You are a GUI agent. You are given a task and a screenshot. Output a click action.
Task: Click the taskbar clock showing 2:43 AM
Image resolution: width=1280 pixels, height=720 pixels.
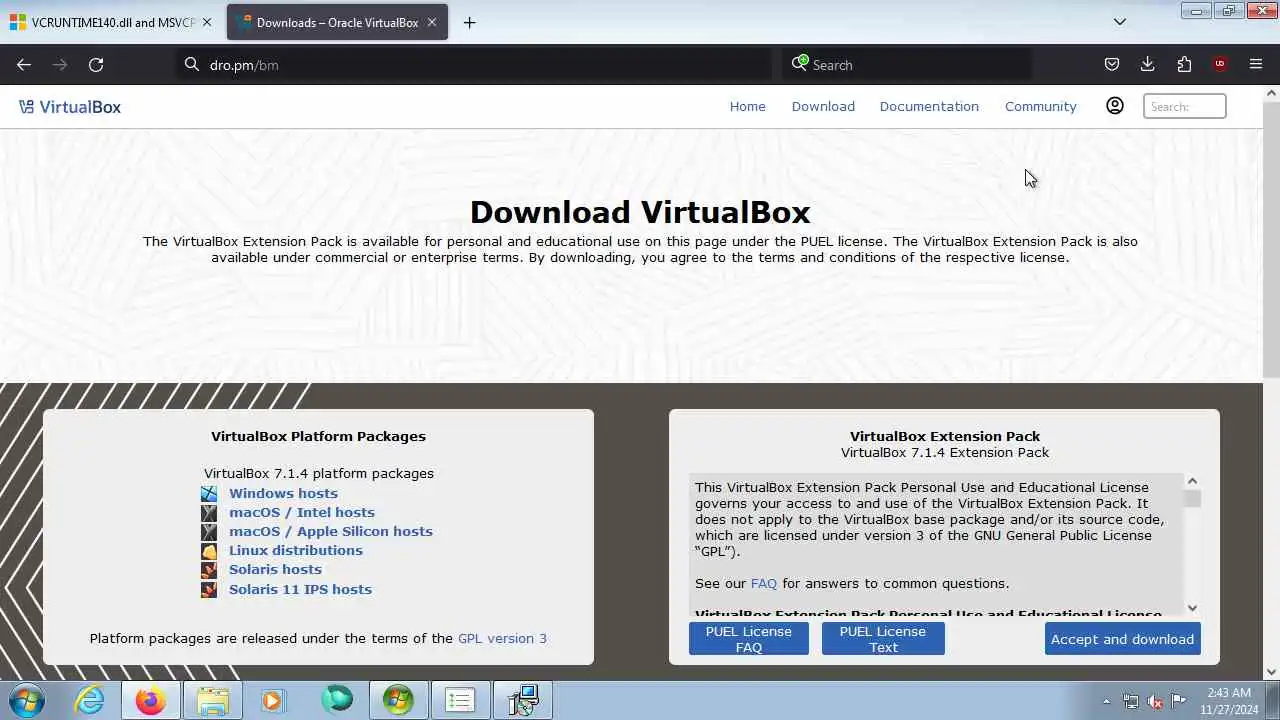point(1229,701)
